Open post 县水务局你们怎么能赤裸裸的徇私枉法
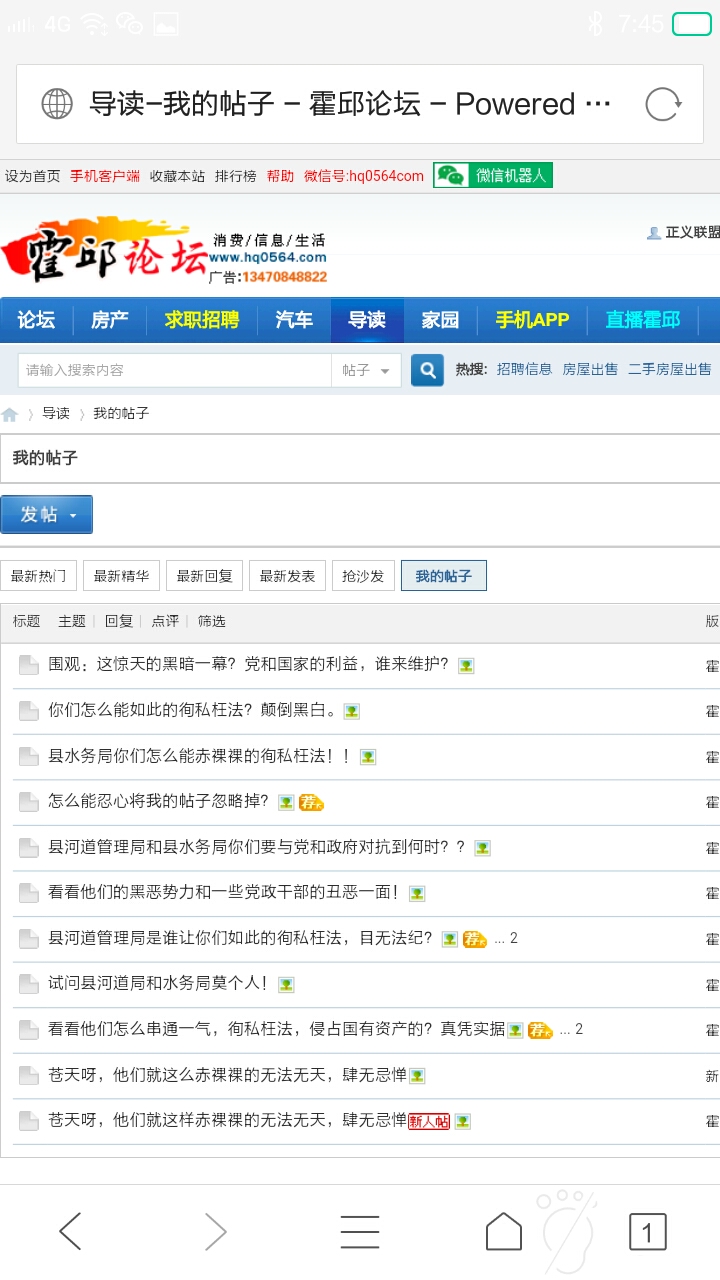The width and height of the screenshot is (720, 1280). [x=200, y=757]
